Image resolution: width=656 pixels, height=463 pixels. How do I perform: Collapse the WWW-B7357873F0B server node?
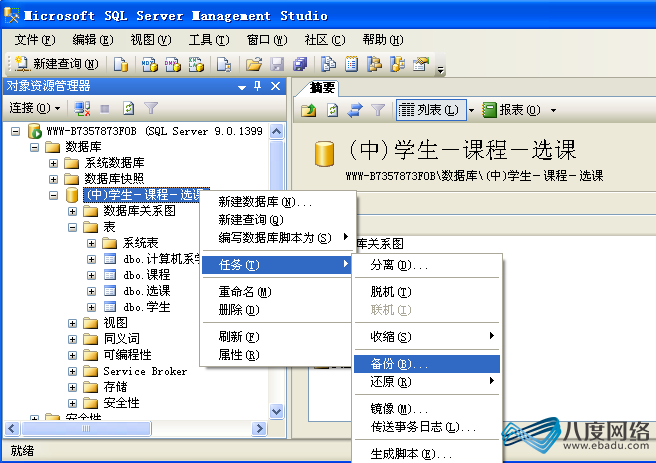pos(15,132)
